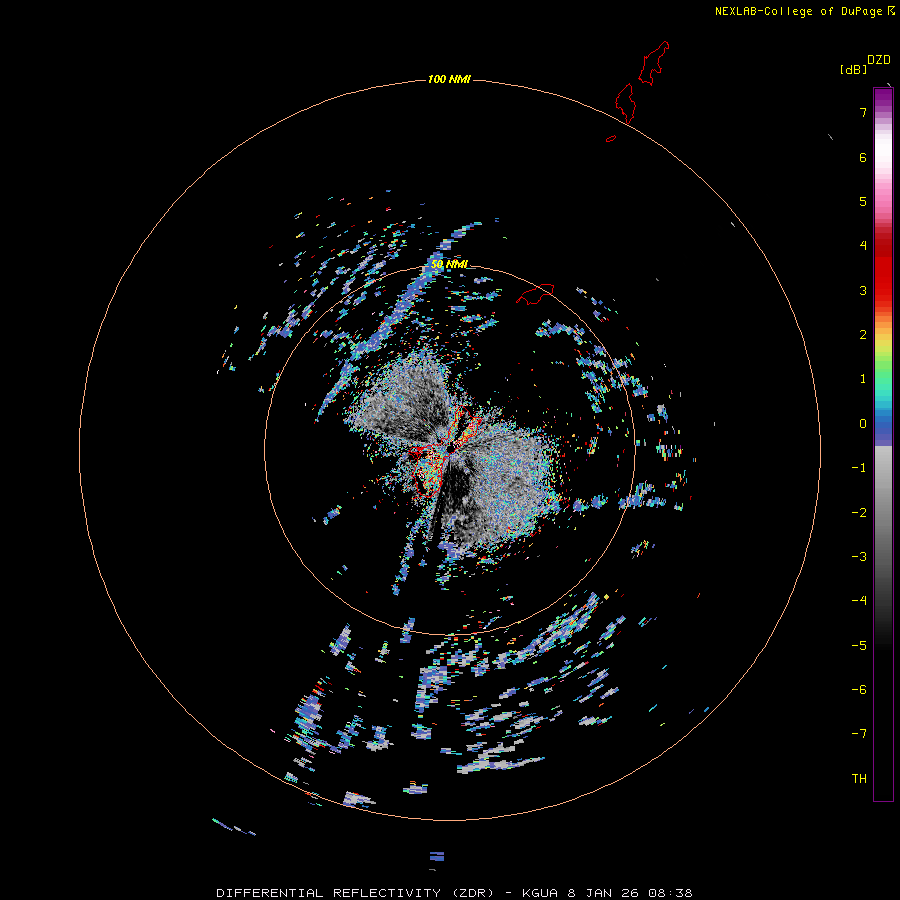The height and width of the screenshot is (900, 900).
Task: Click the 5 value on color scale
Action: 863,201
